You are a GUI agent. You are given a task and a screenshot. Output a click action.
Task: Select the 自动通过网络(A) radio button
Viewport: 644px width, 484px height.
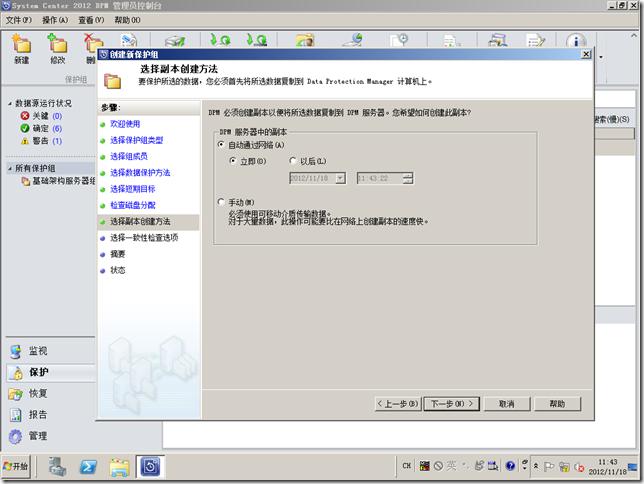coord(221,145)
